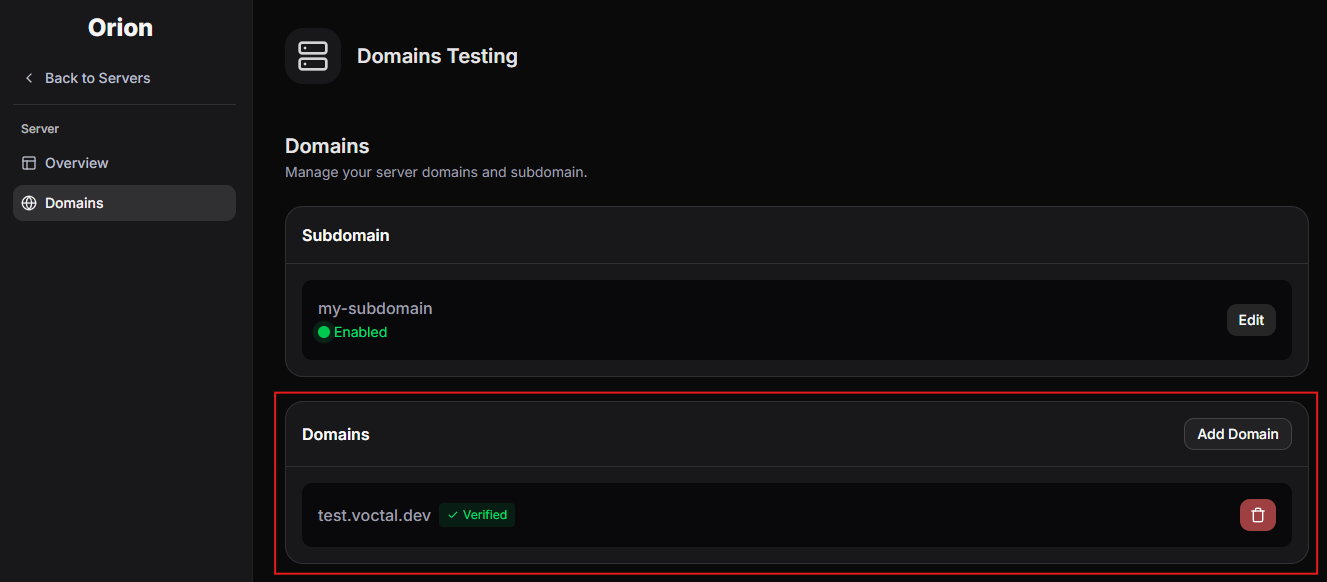1327x582 pixels.
Task: Click the server rack icon beside Domains Testing
Action: [313, 56]
